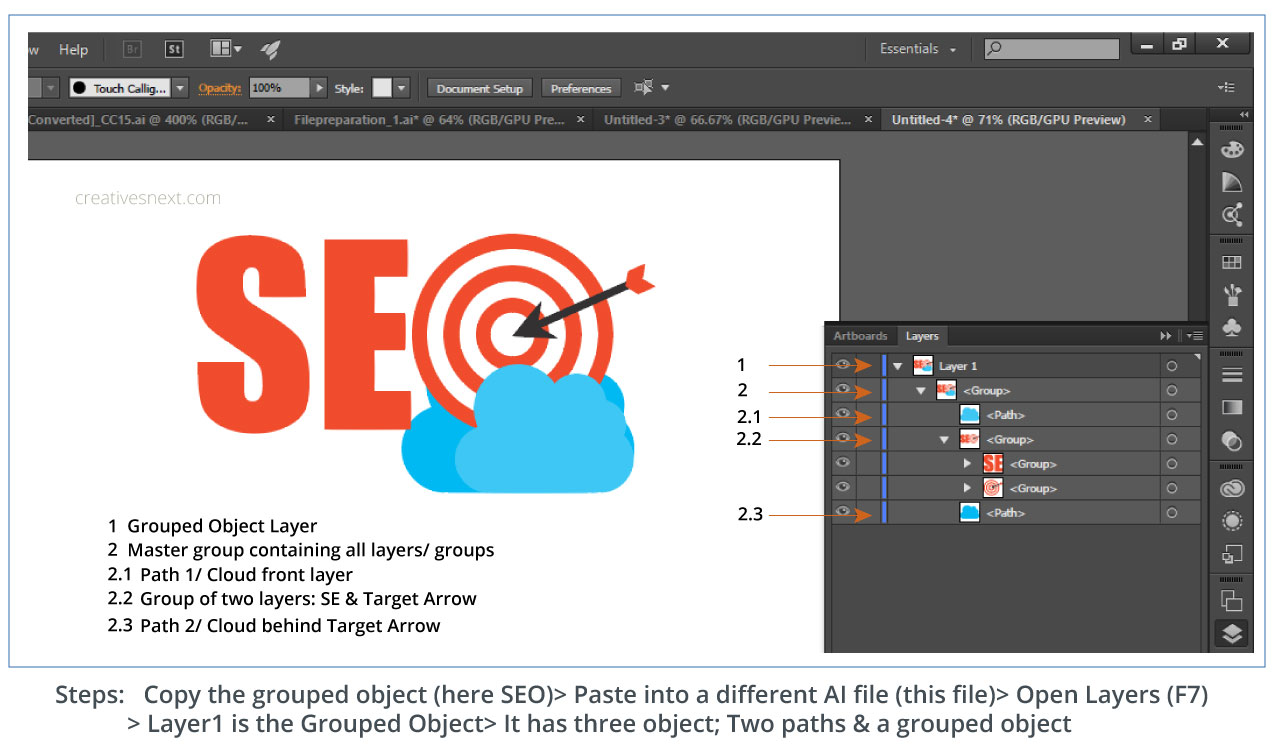Click the Document Setup button
The image size is (1280, 756).
click(480, 87)
